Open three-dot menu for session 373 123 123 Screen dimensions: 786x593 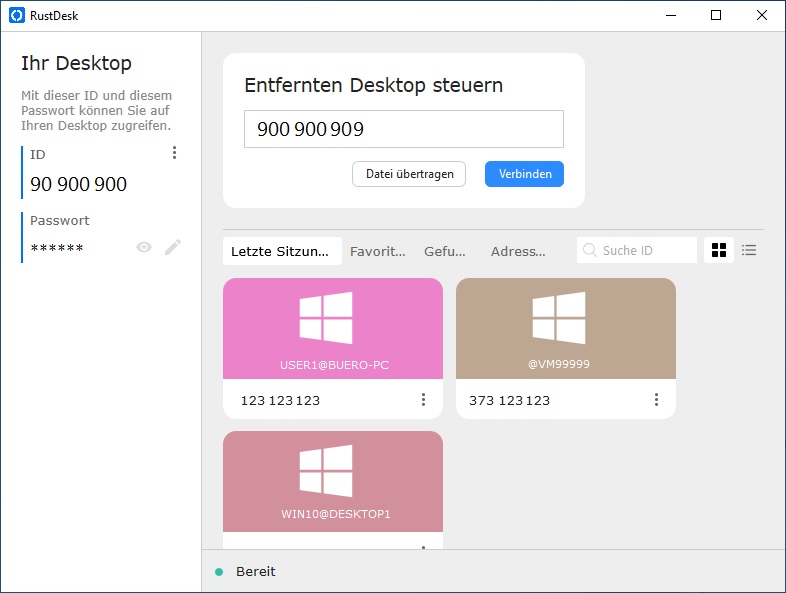click(x=656, y=400)
